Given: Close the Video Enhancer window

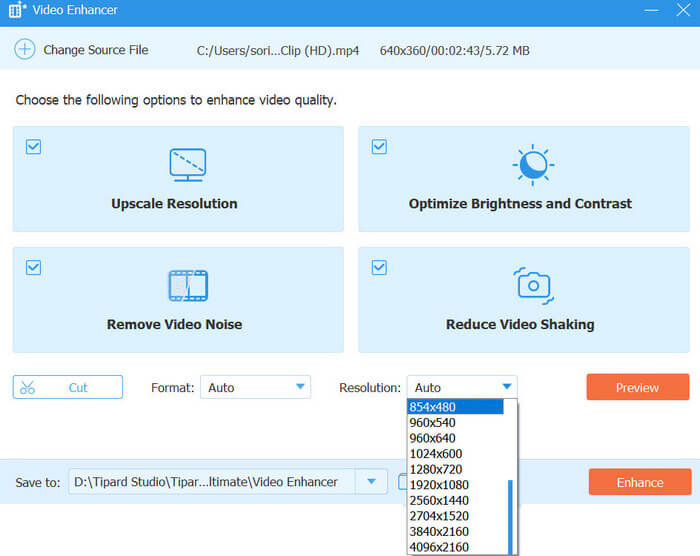Looking at the screenshot, I should point(683,10).
